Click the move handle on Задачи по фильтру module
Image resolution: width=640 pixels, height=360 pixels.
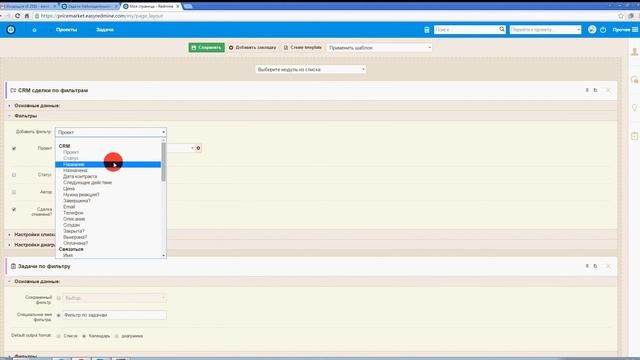(587, 266)
